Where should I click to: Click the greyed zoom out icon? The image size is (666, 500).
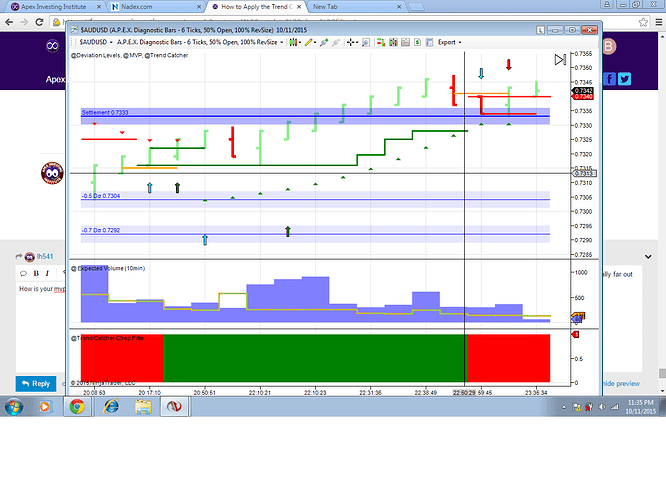pyautogui.click(x=336, y=42)
